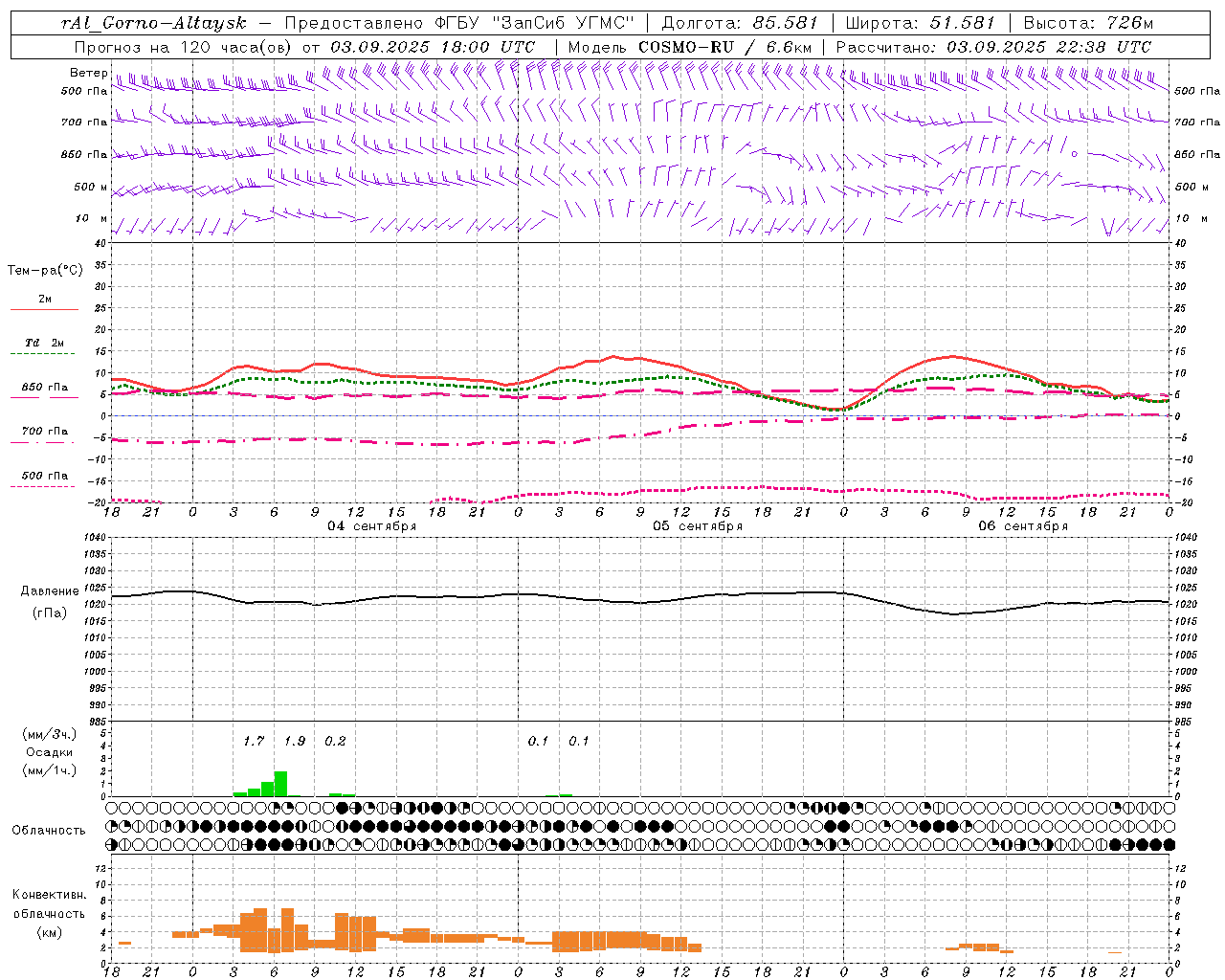Click the date label 04 сентября

pos(372,526)
